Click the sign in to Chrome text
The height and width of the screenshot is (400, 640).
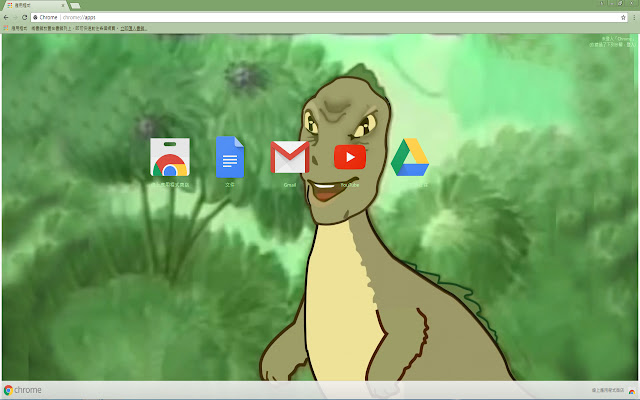pyautogui.click(x=612, y=42)
